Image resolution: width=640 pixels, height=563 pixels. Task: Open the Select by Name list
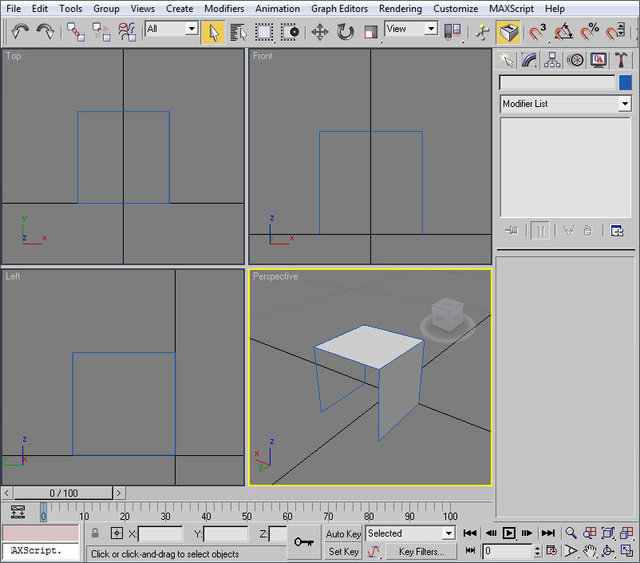tap(238, 32)
